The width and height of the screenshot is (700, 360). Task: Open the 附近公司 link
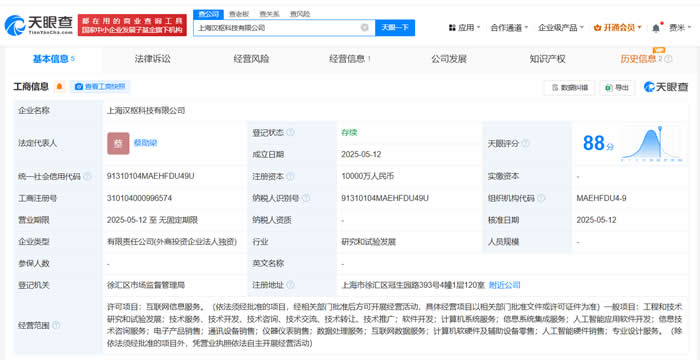504,285
